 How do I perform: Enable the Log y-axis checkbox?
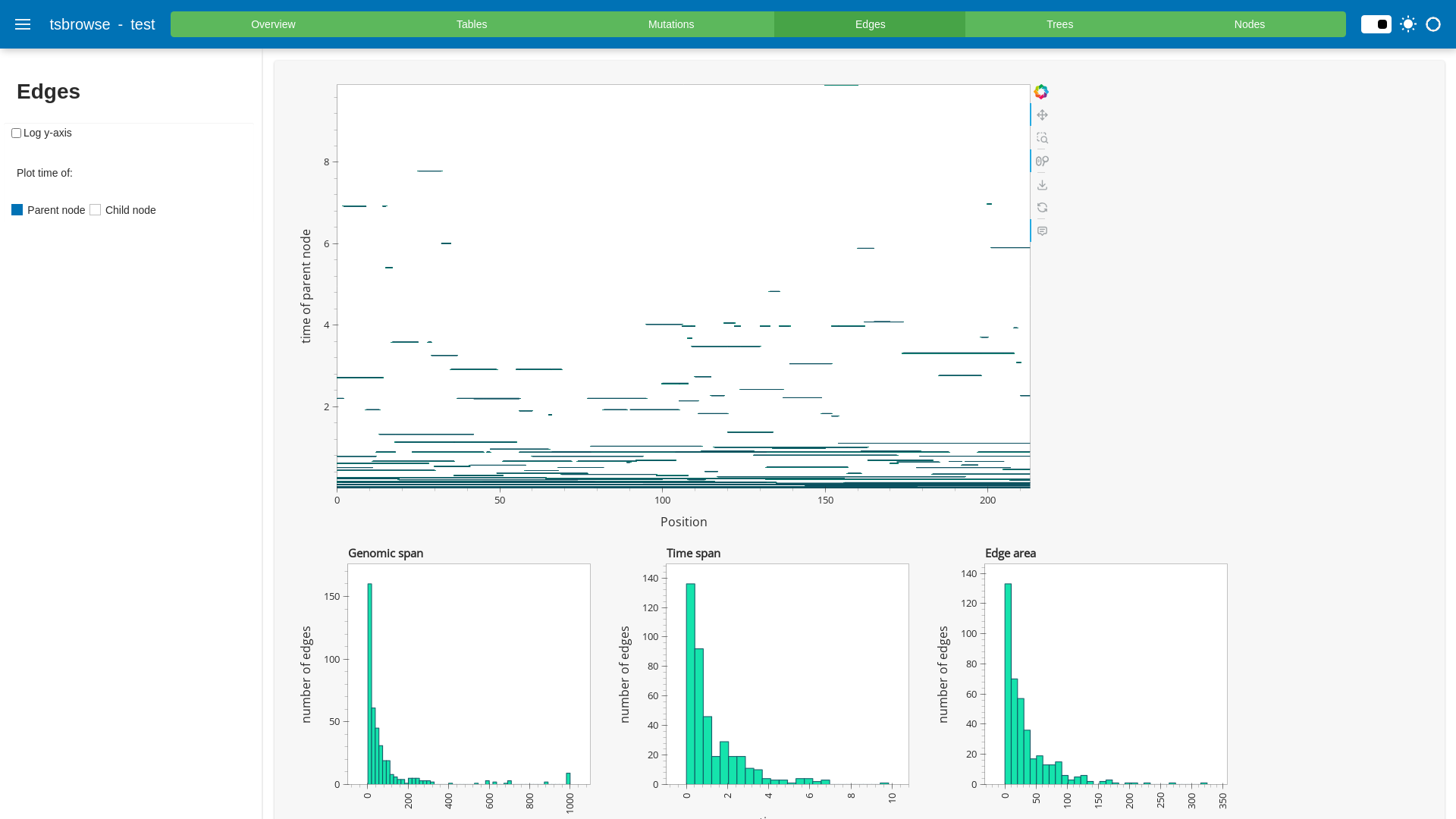(16, 133)
